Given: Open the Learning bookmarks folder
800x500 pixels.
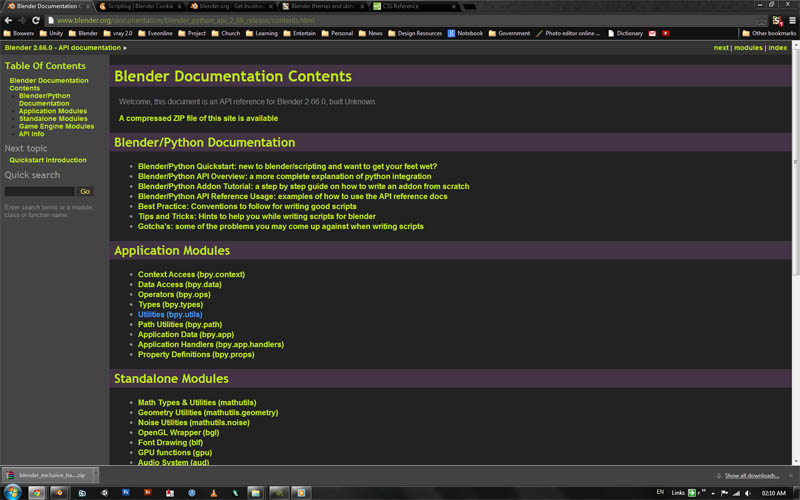Looking at the screenshot, I should (261, 33).
